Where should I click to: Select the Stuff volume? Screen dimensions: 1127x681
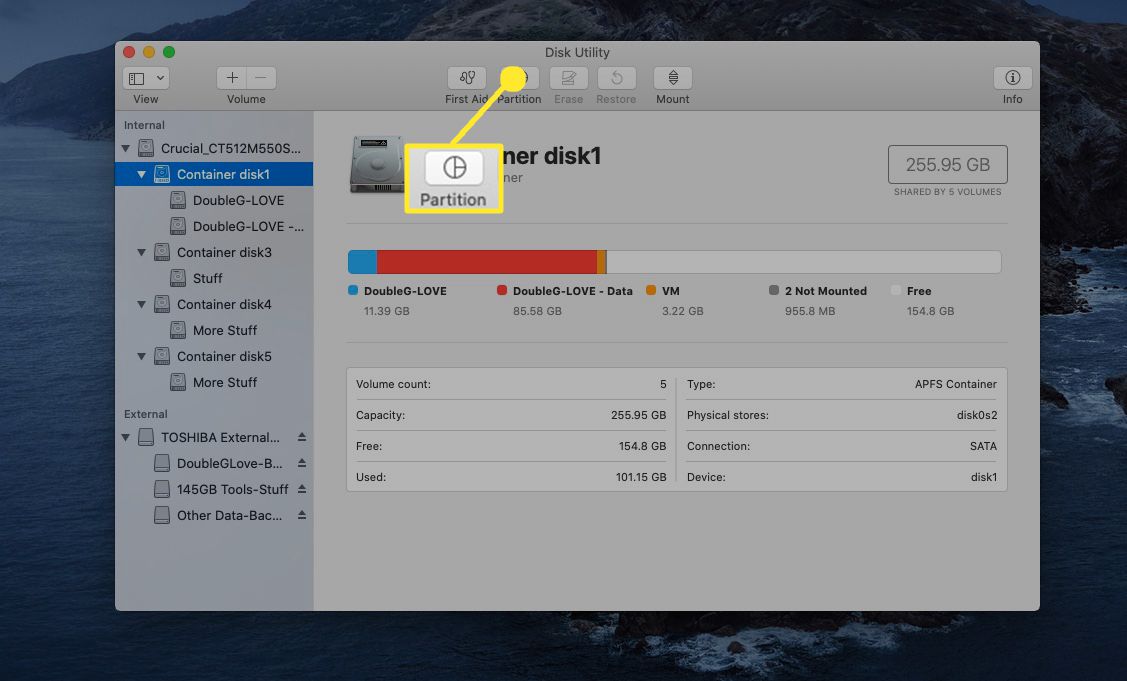(x=207, y=279)
